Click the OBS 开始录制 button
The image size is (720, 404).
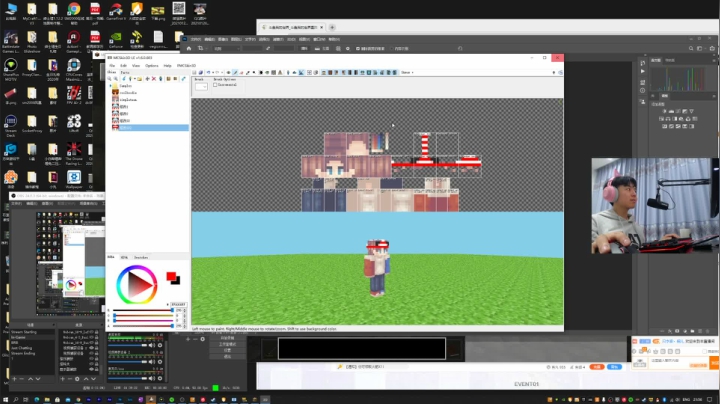227,338
